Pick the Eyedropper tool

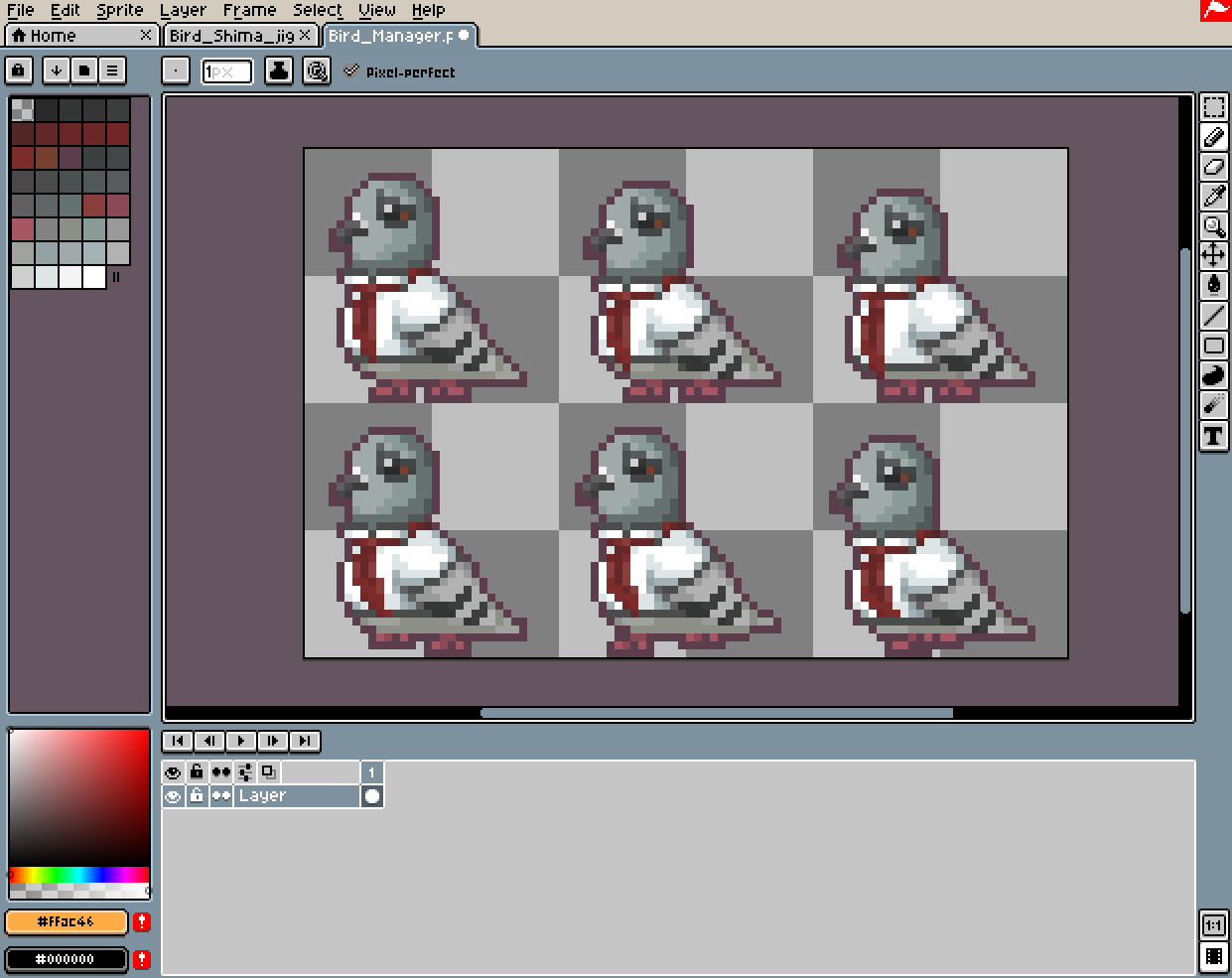[x=1213, y=197]
